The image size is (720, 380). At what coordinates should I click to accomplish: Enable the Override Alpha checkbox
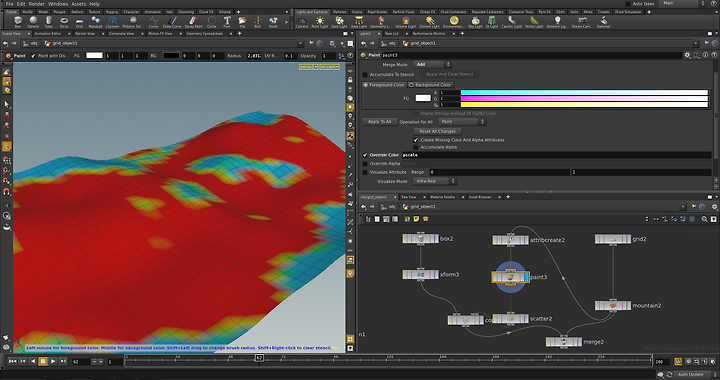pos(366,163)
